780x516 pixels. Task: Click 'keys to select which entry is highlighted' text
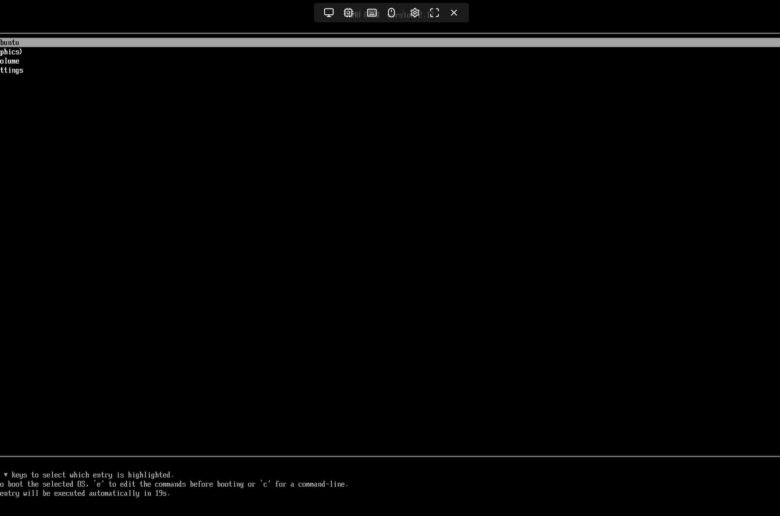[93, 475]
